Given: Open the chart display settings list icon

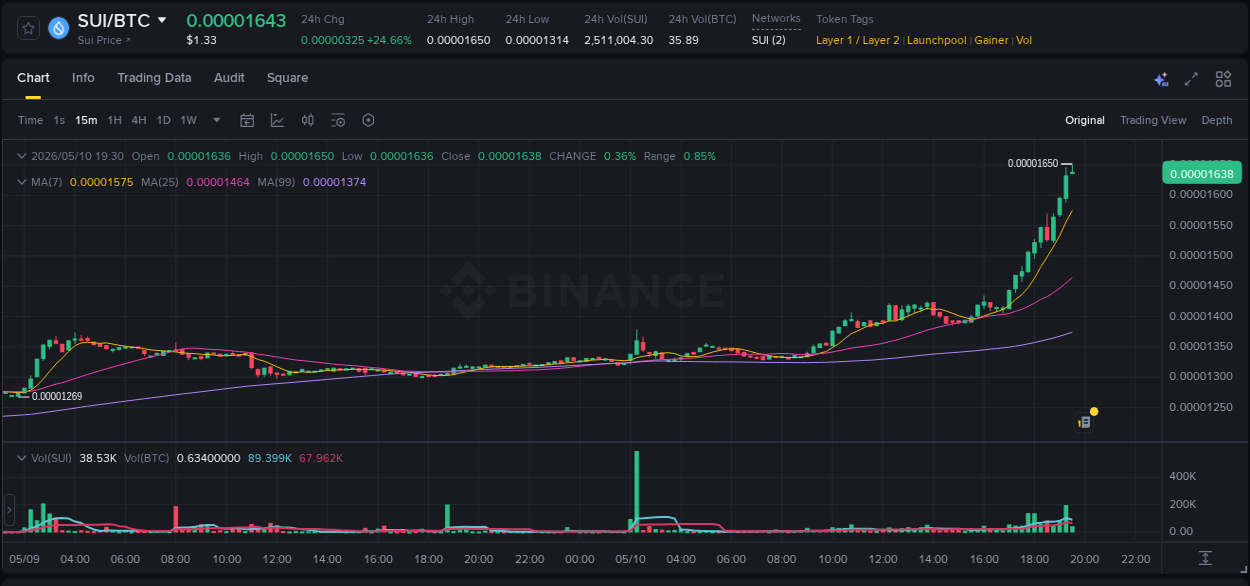Looking at the screenshot, I should (338, 120).
